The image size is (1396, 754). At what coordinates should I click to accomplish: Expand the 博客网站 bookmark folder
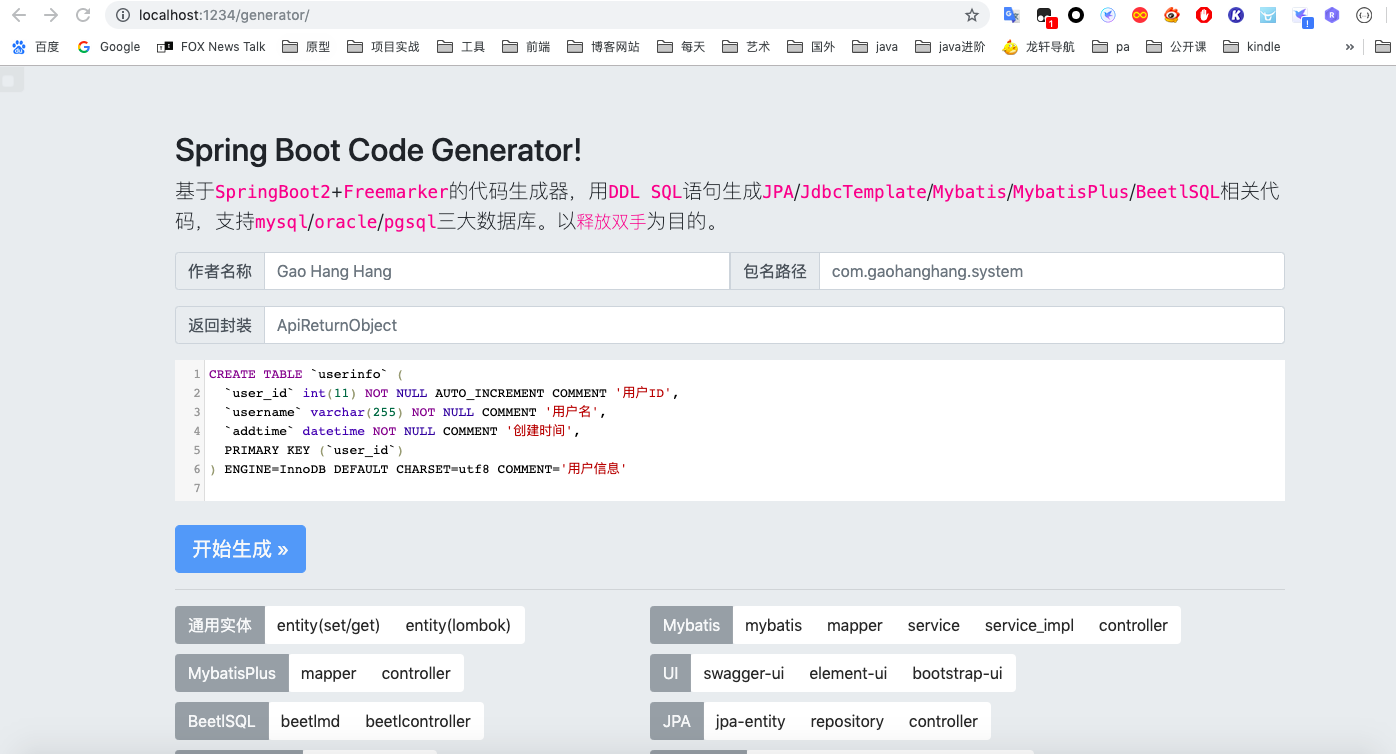pyautogui.click(x=603, y=46)
